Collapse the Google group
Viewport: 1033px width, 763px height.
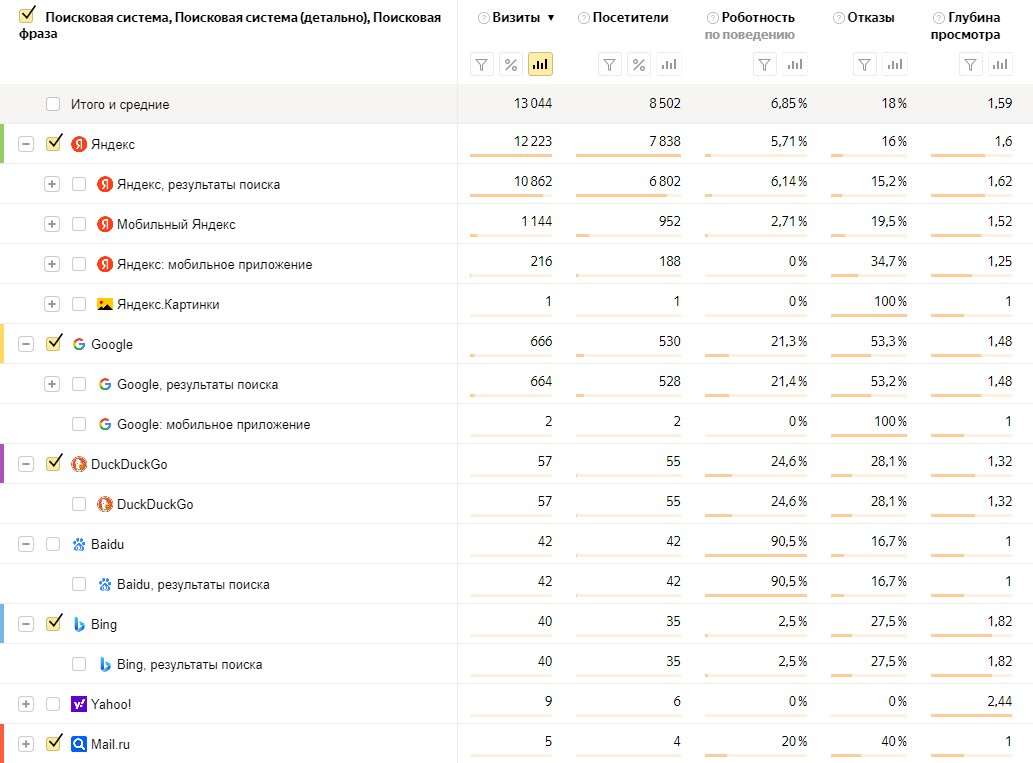pos(26,344)
